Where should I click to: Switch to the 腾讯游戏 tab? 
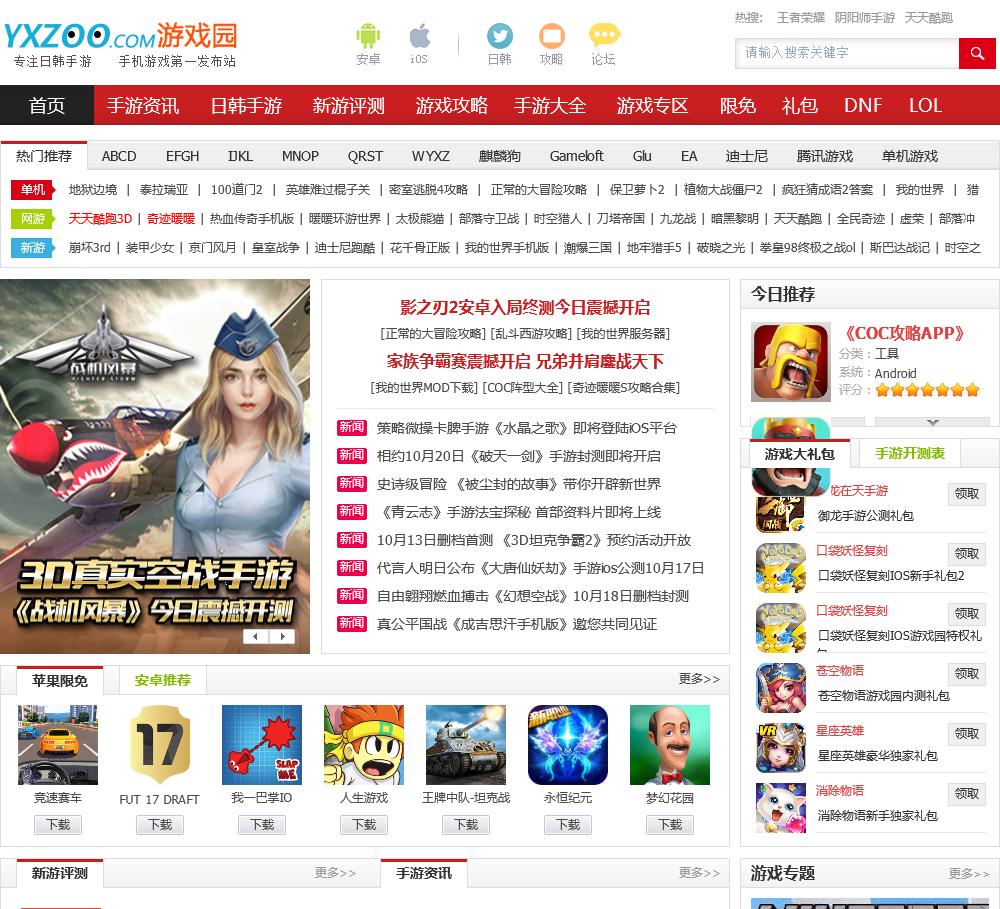pyautogui.click(x=825, y=156)
